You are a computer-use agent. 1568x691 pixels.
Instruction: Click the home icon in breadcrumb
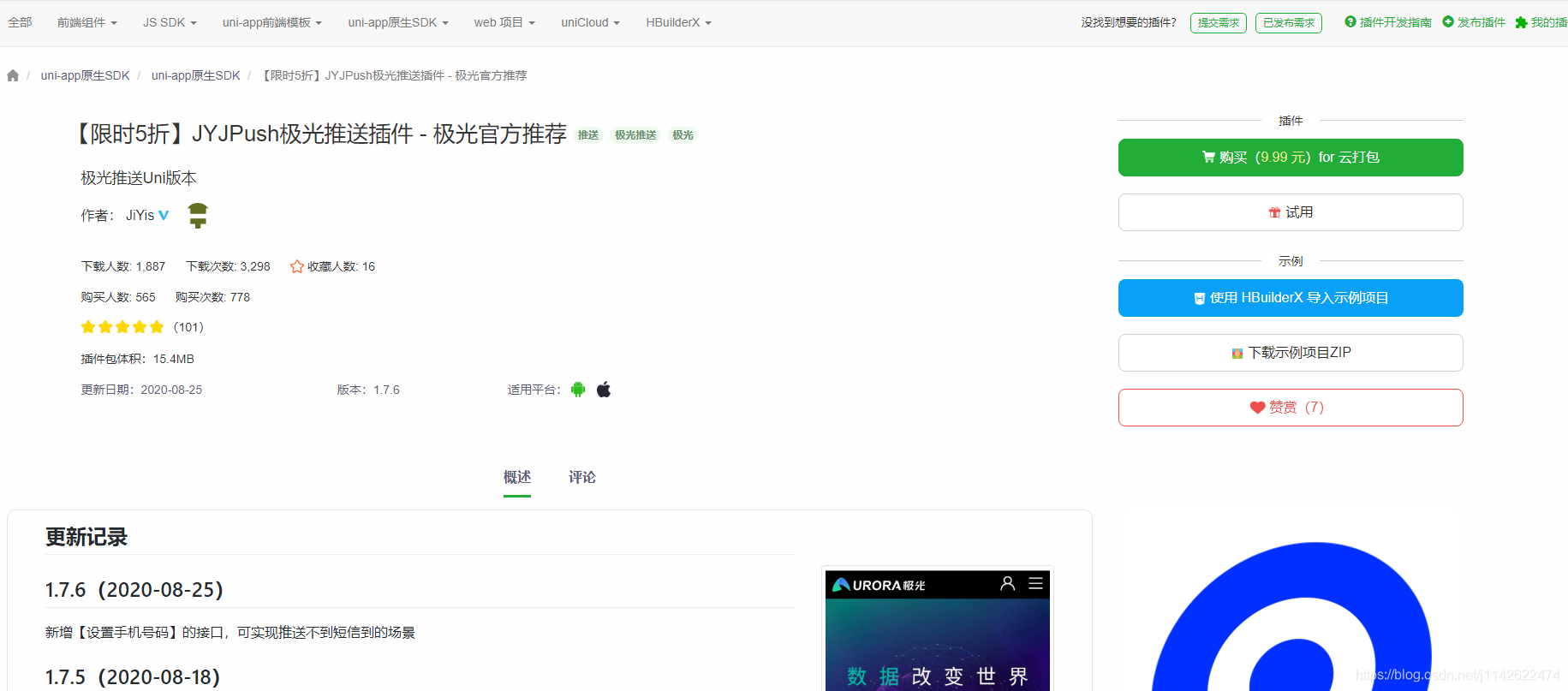[x=13, y=75]
